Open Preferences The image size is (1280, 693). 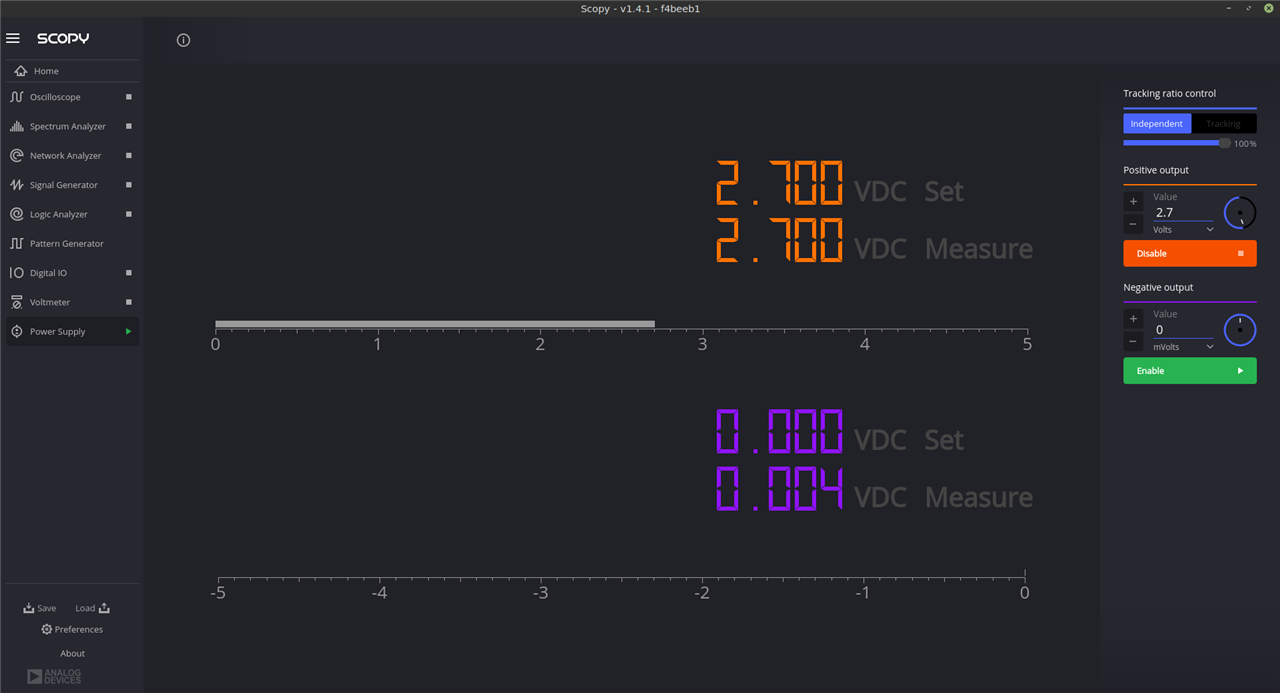click(x=72, y=629)
